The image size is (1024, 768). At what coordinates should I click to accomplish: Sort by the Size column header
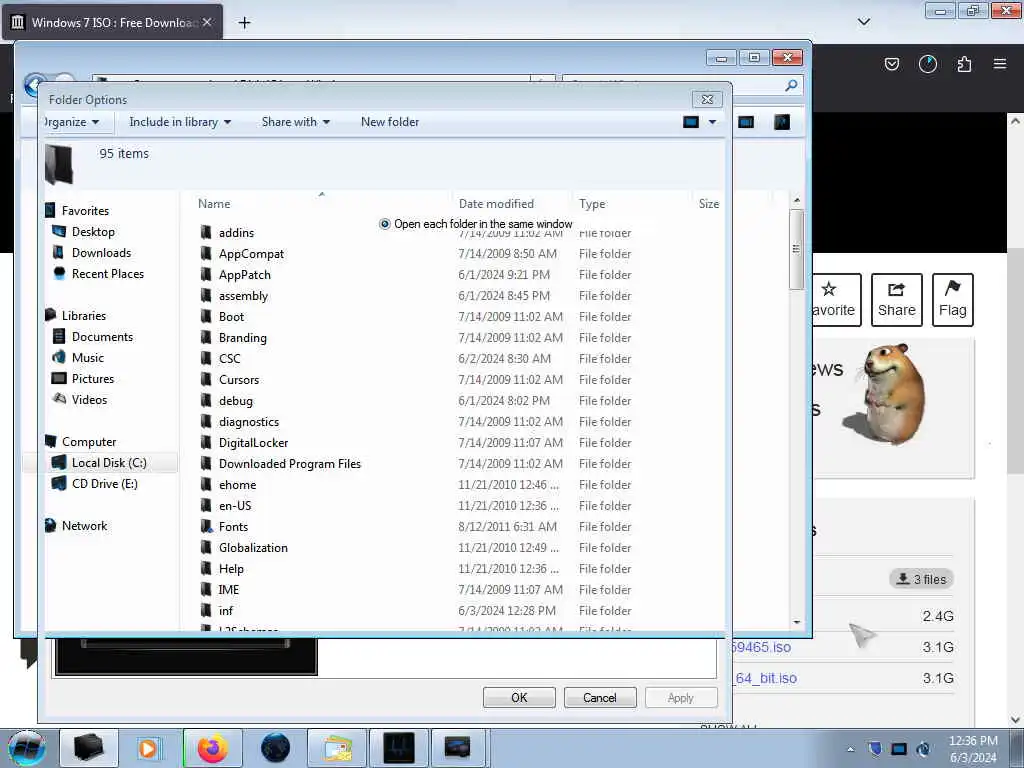[x=709, y=204]
